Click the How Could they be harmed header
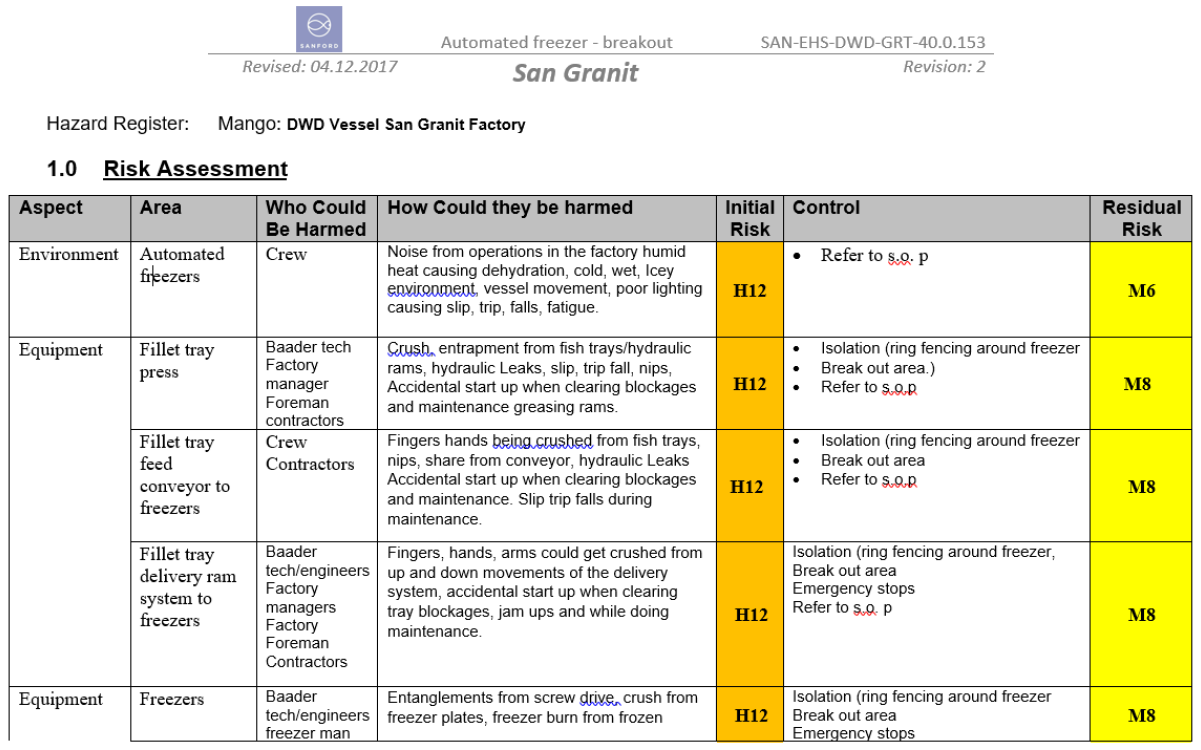 click(510, 208)
